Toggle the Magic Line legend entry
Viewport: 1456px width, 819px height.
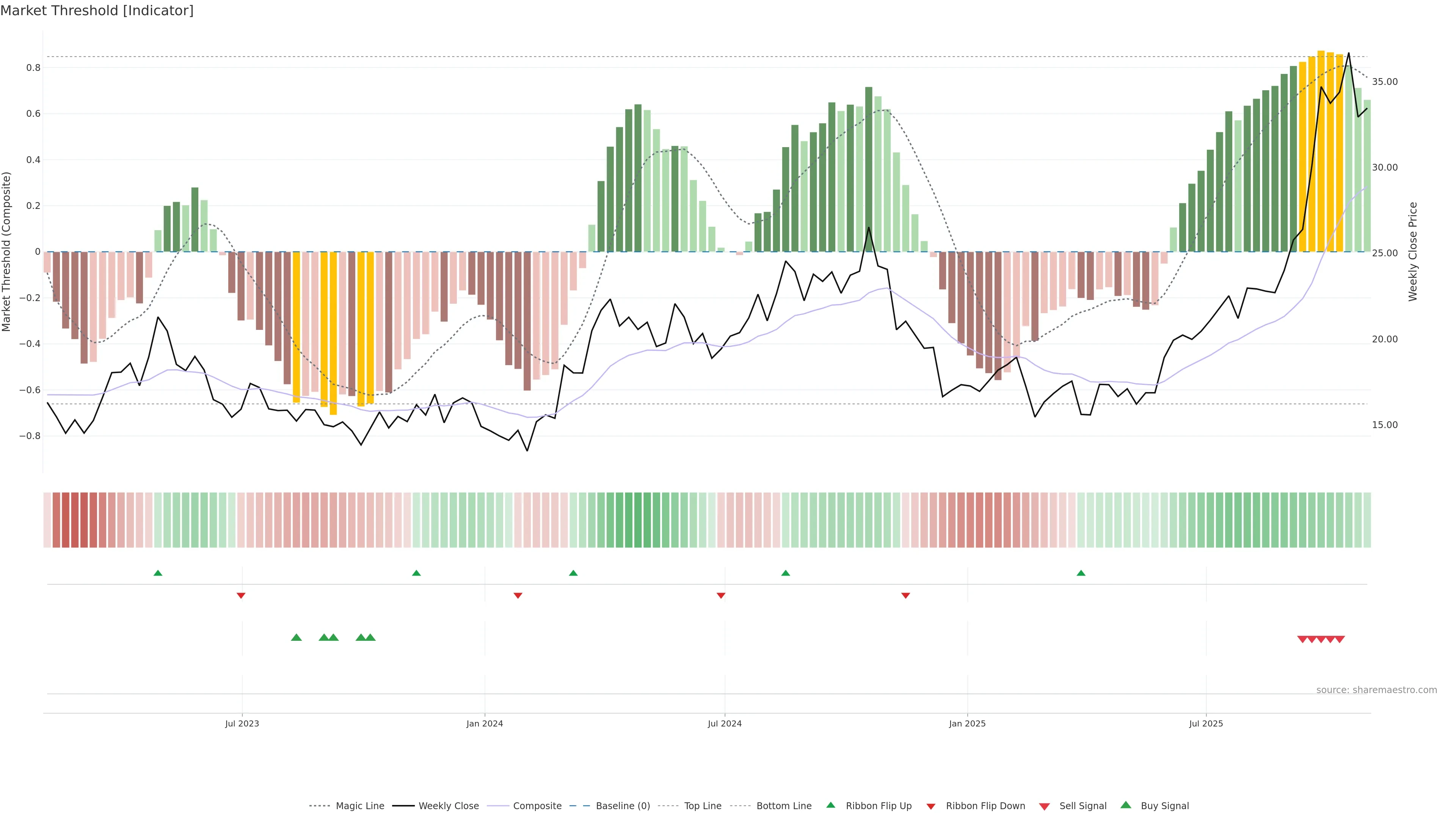[x=359, y=806]
